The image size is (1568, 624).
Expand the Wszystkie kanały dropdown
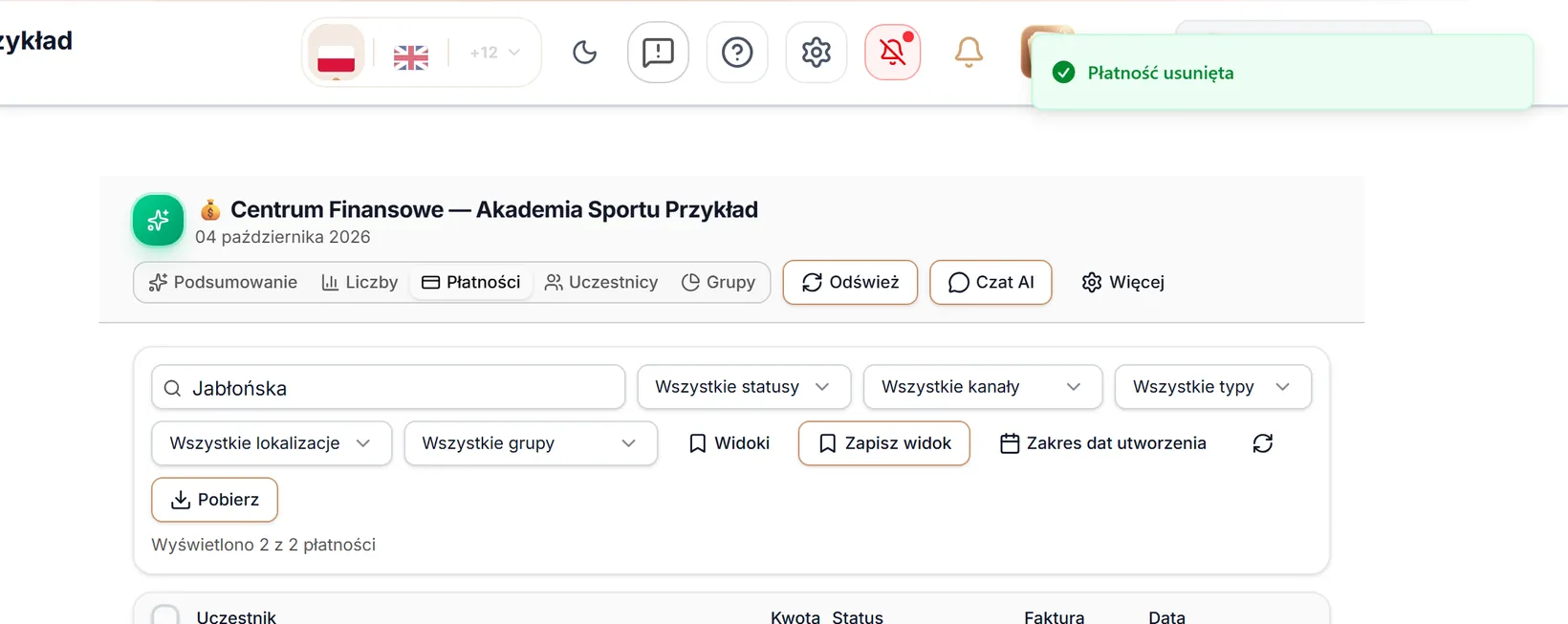[983, 387]
